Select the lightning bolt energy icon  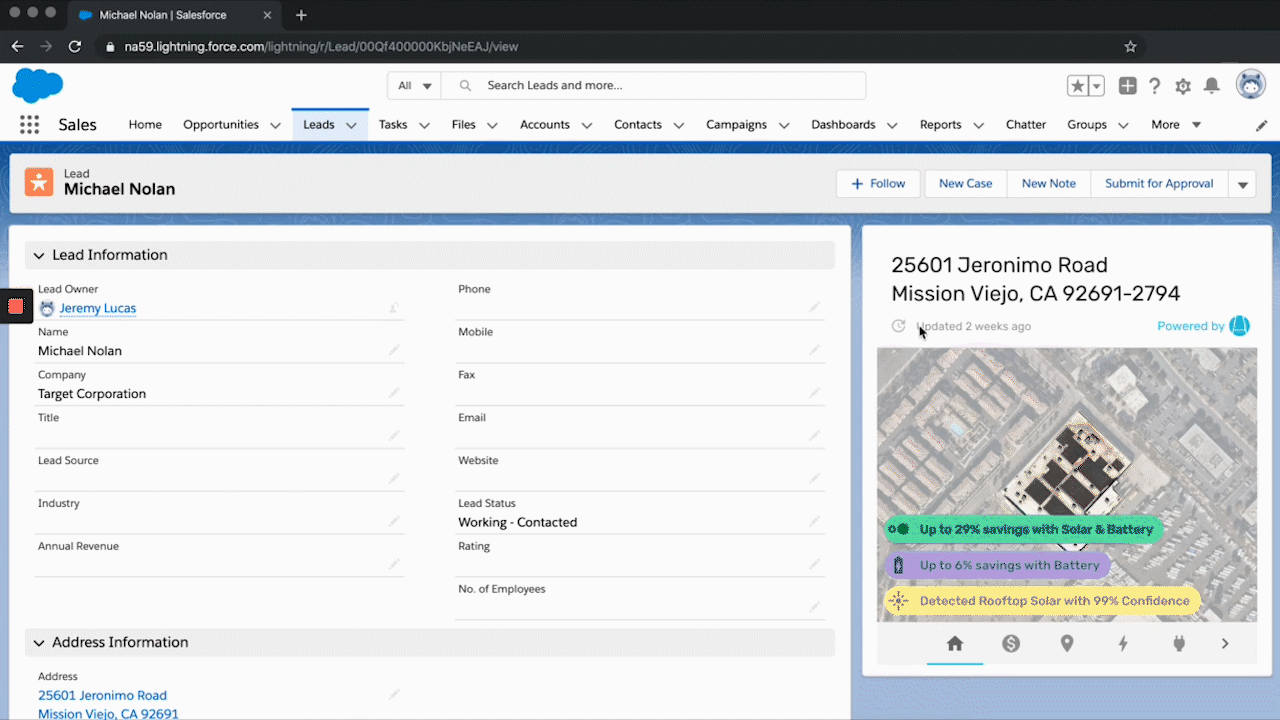click(x=1123, y=644)
